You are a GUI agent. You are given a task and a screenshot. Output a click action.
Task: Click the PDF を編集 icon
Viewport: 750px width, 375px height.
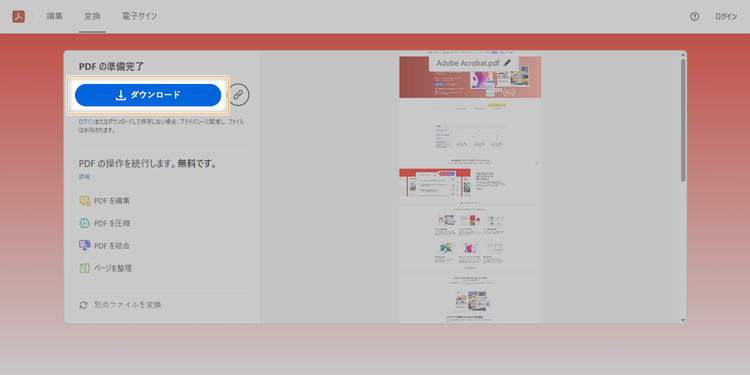[x=85, y=201]
